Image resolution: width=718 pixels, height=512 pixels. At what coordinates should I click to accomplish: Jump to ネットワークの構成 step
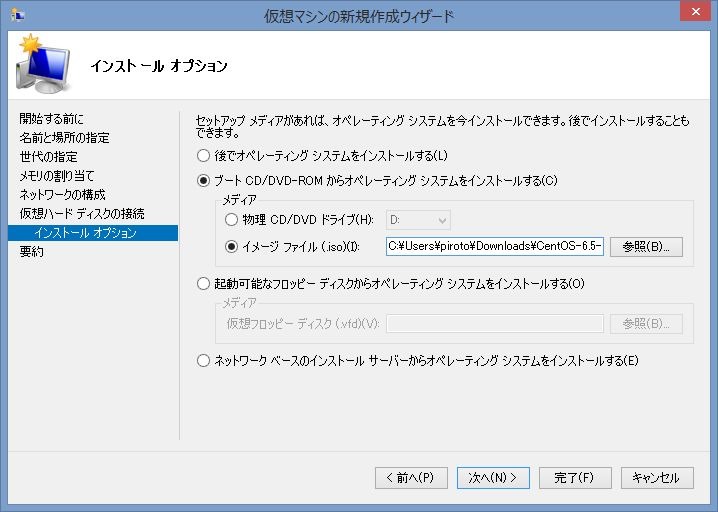[62, 195]
